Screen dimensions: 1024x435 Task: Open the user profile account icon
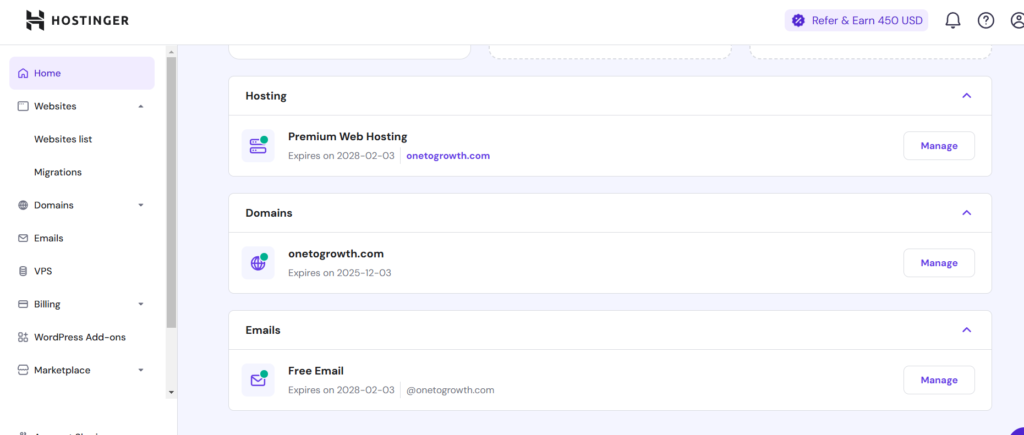pyautogui.click(x=1016, y=20)
